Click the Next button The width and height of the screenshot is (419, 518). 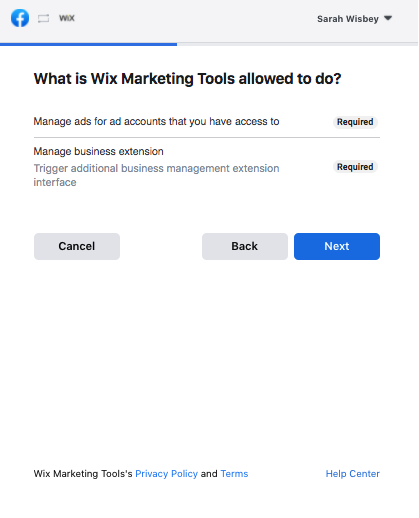coord(337,246)
